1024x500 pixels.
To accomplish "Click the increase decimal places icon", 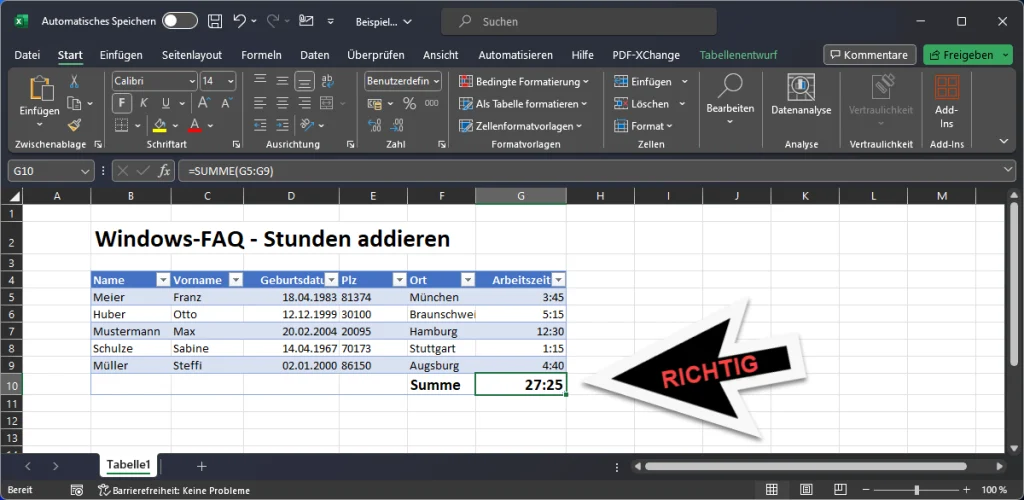I will 375,125.
